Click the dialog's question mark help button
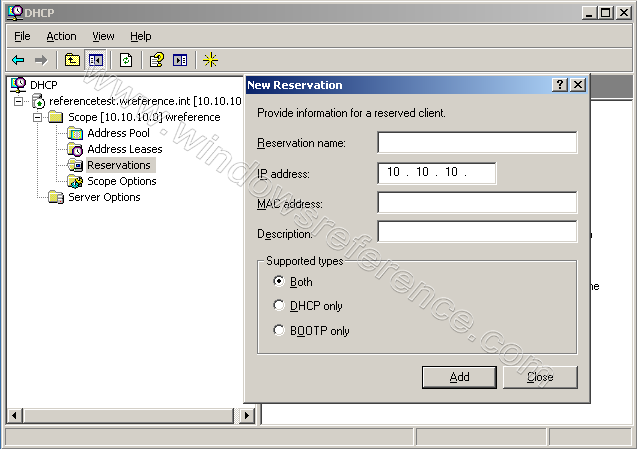Screen dimensions: 637x449 pos(560,85)
